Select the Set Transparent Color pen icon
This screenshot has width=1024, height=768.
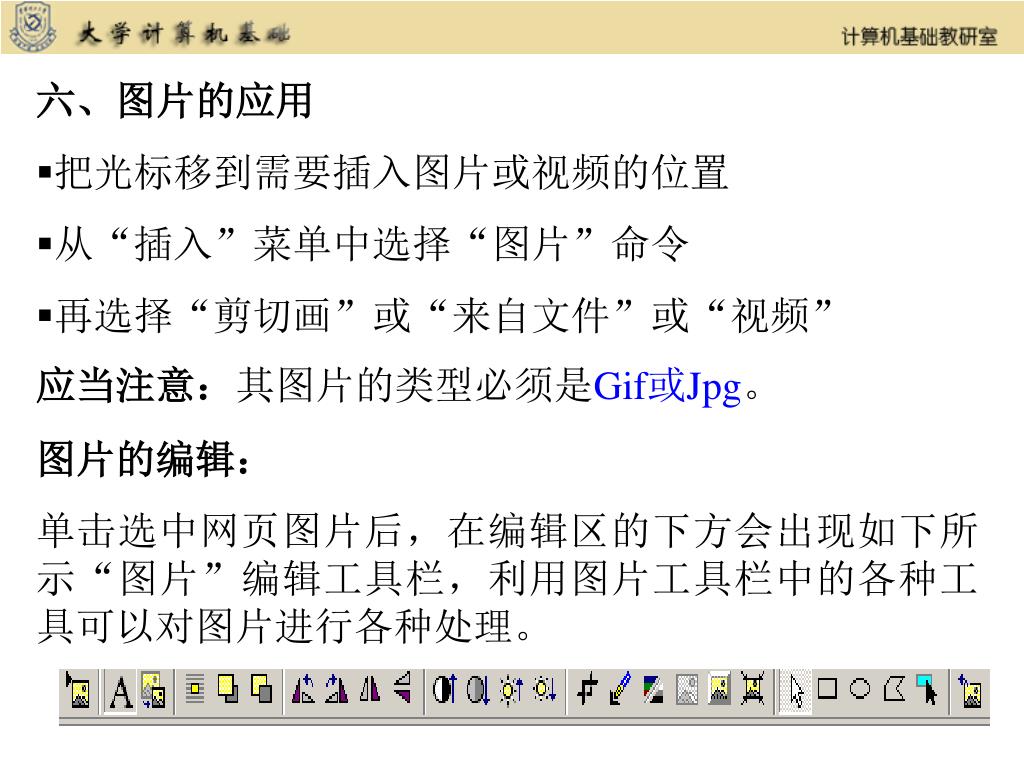coord(620,688)
